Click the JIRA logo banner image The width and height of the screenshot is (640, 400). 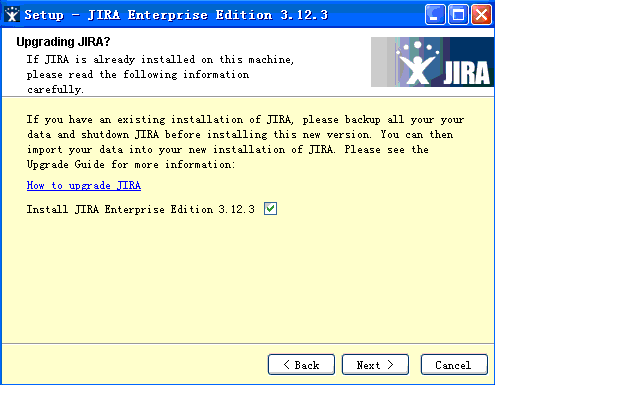coord(432,62)
